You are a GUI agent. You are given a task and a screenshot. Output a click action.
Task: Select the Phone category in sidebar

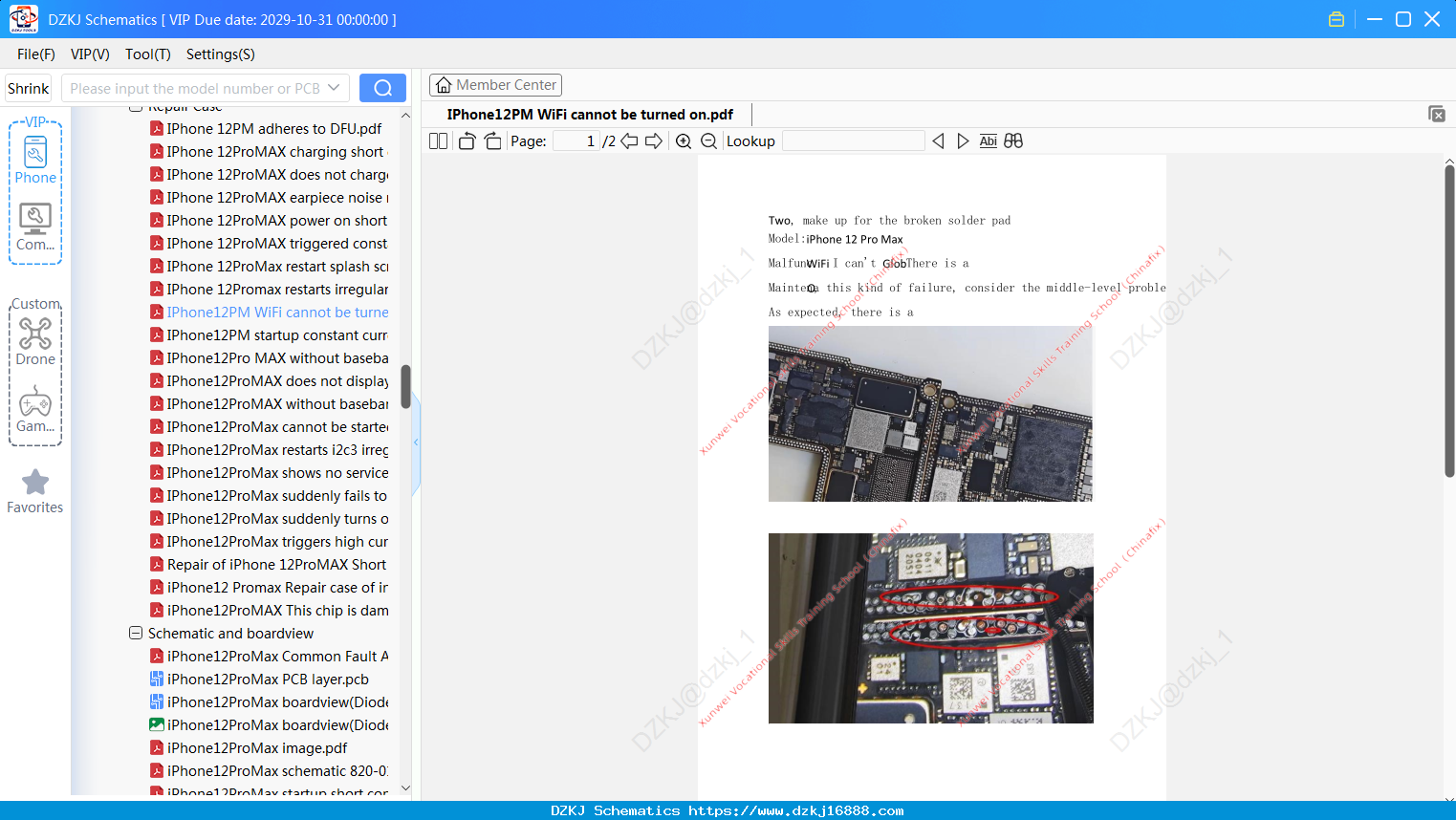tap(35, 160)
